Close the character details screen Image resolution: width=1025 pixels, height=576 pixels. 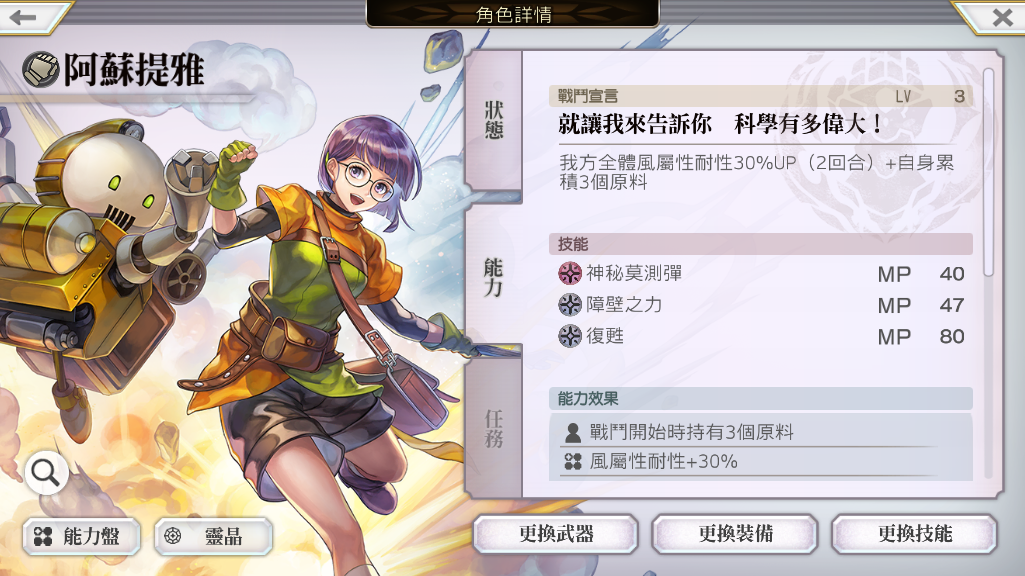click(x=1002, y=17)
